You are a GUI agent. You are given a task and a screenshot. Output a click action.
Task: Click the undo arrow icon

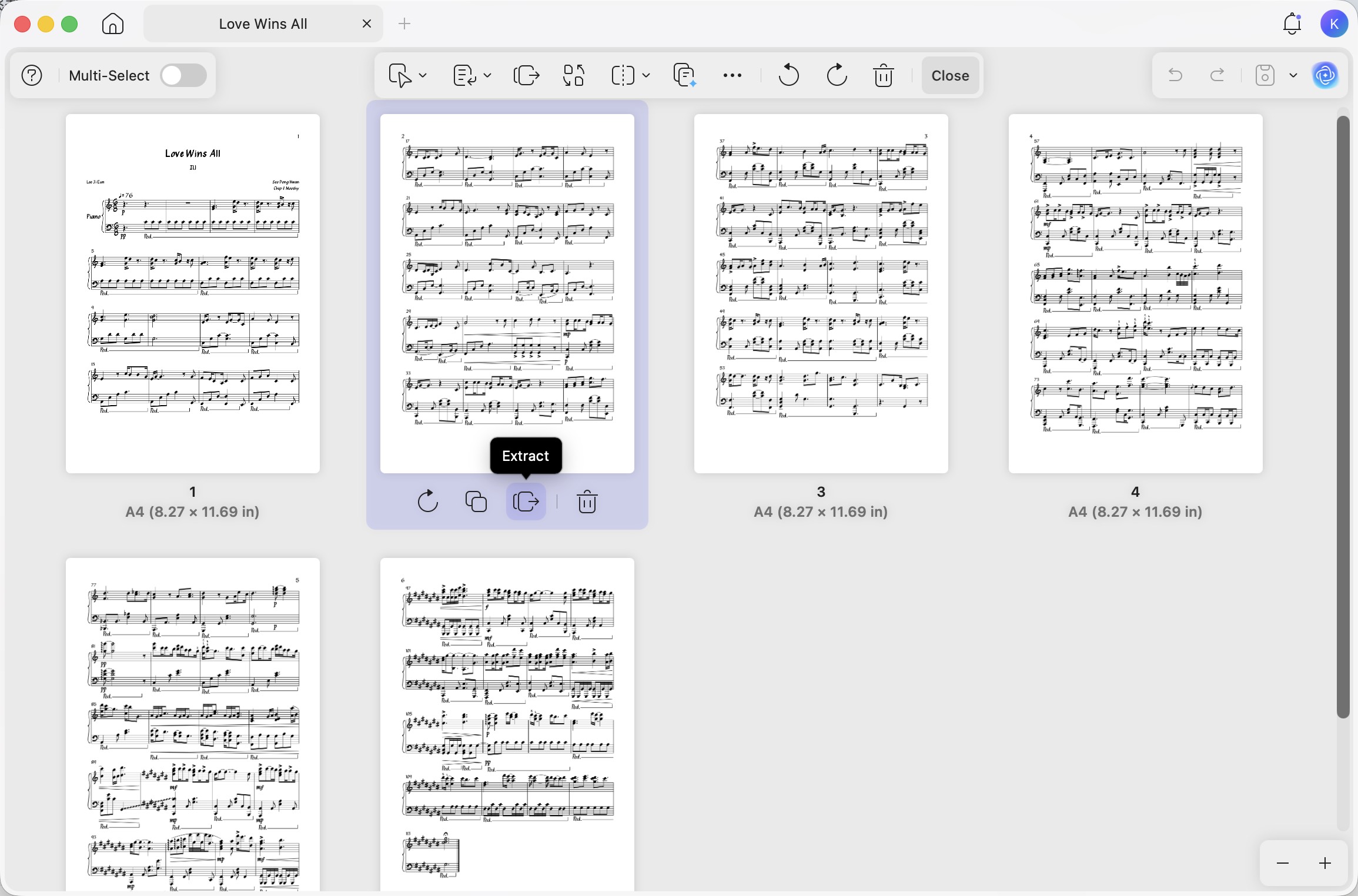point(1175,75)
